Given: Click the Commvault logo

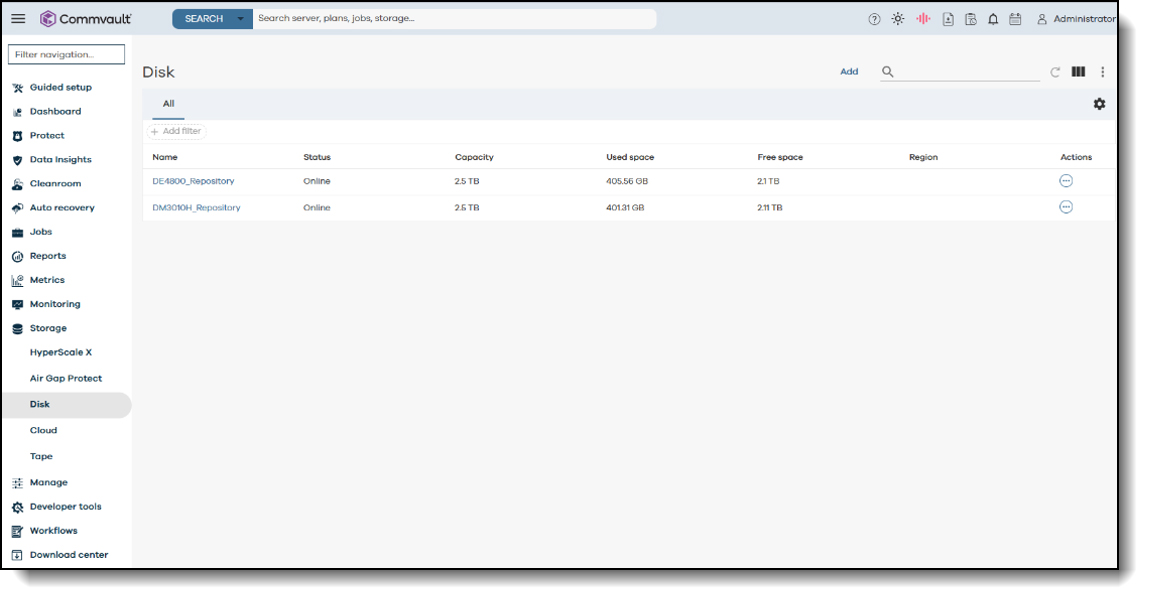Looking at the screenshot, I should (x=86, y=18).
